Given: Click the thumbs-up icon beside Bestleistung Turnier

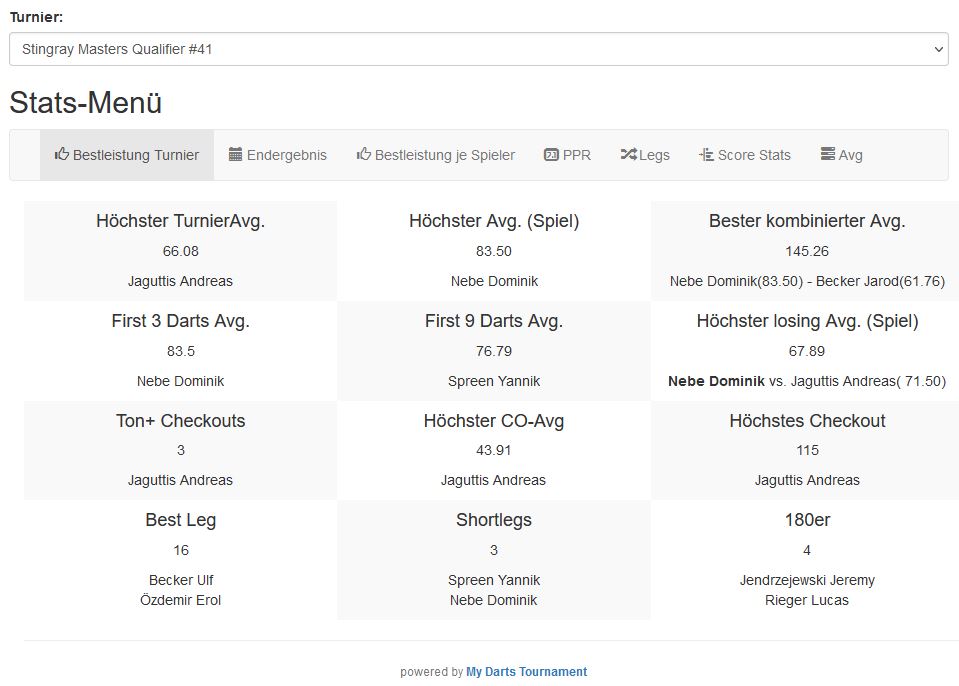Looking at the screenshot, I should coord(62,155).
